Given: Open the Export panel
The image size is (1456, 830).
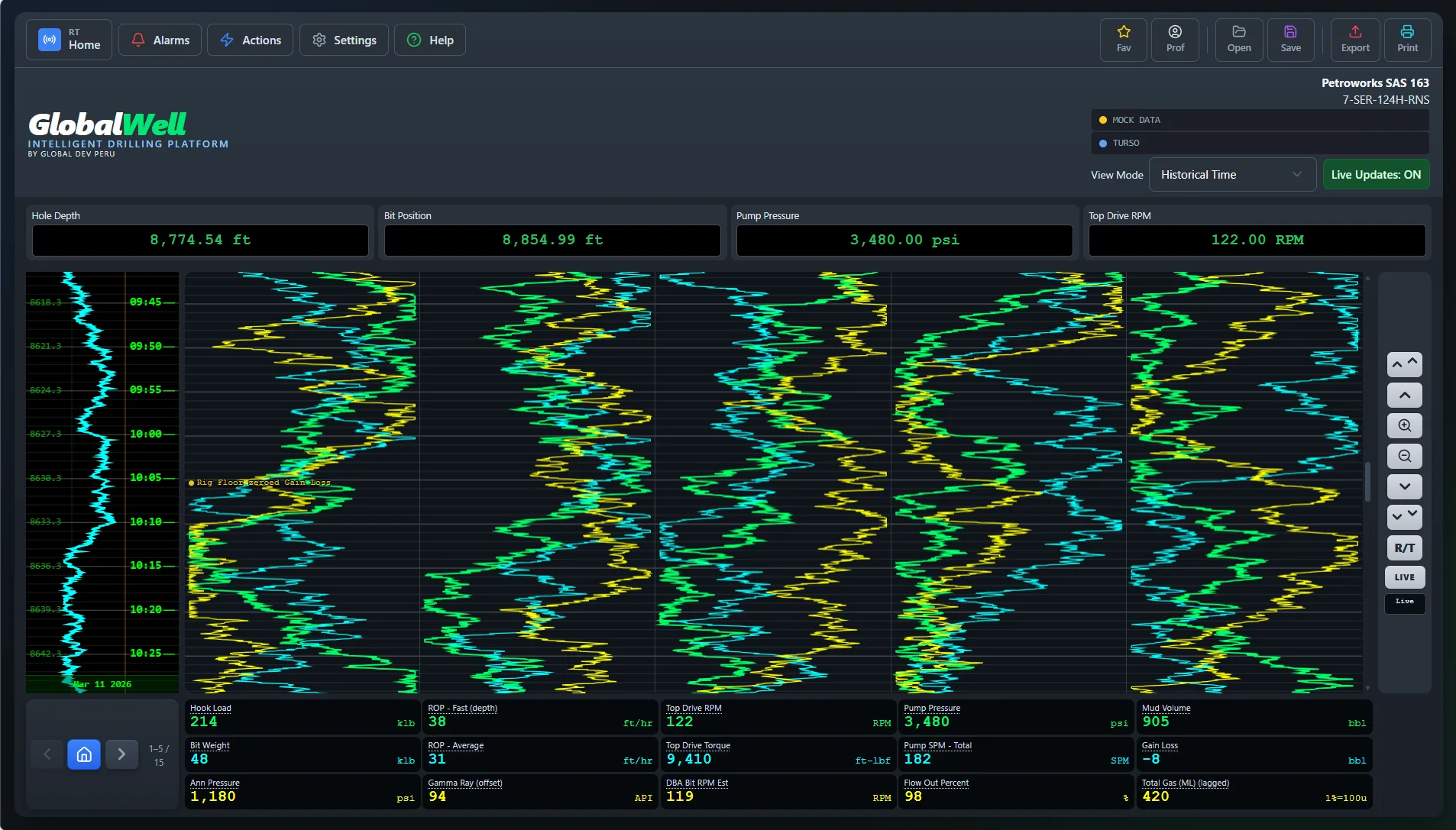Looking at the screenshot, I should click(x=1354, y=40).
